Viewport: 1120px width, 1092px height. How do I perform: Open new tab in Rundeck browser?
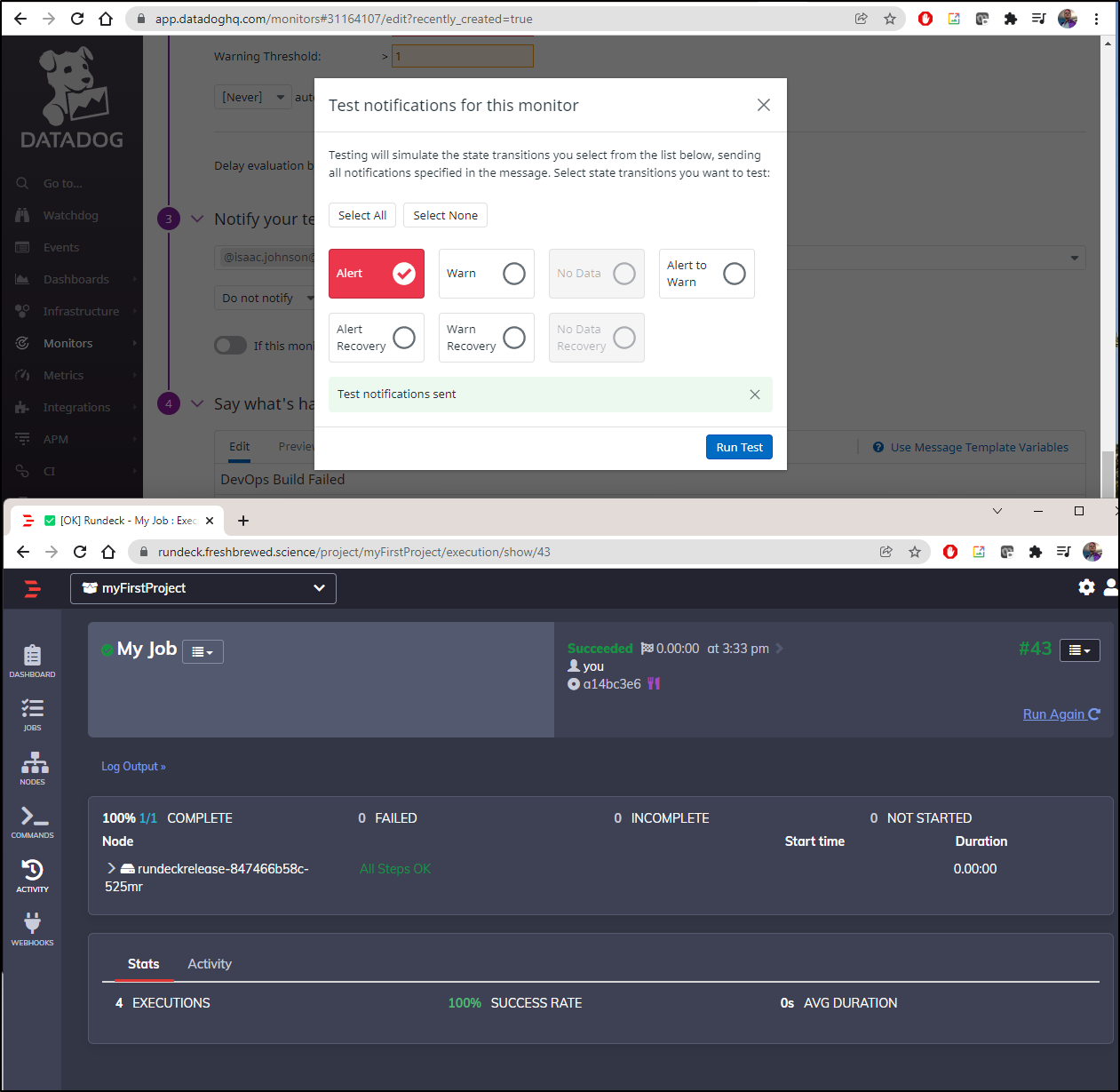(243, 521)
